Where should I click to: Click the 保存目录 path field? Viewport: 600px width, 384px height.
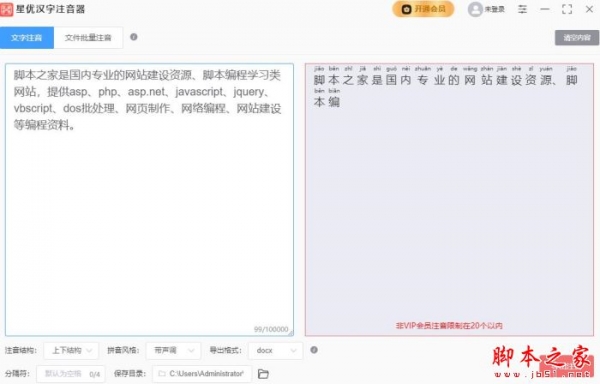(x=202, y=374)
